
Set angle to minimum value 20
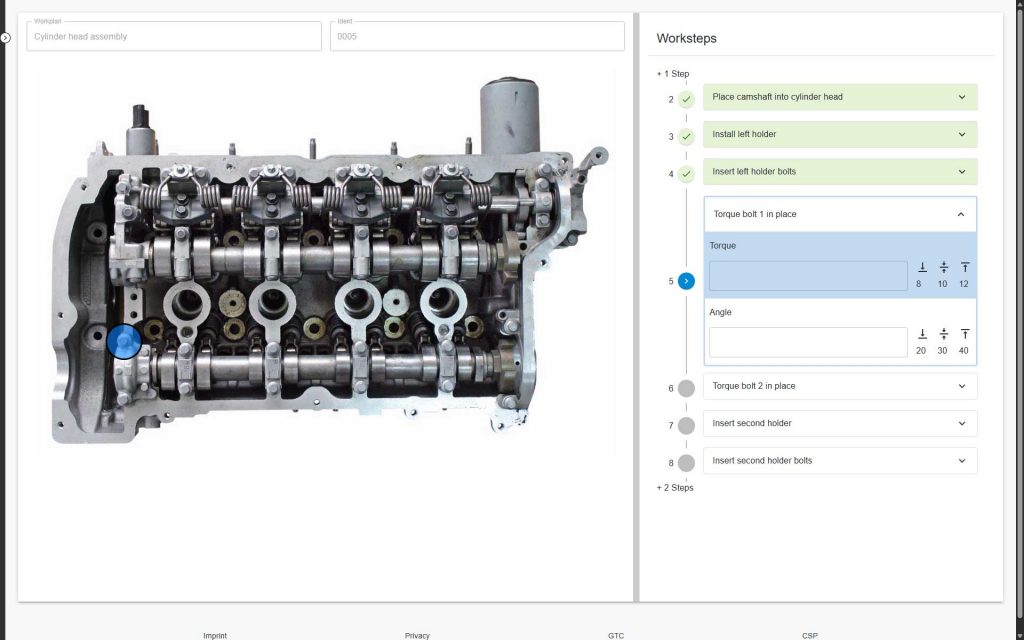pos(922,341)
